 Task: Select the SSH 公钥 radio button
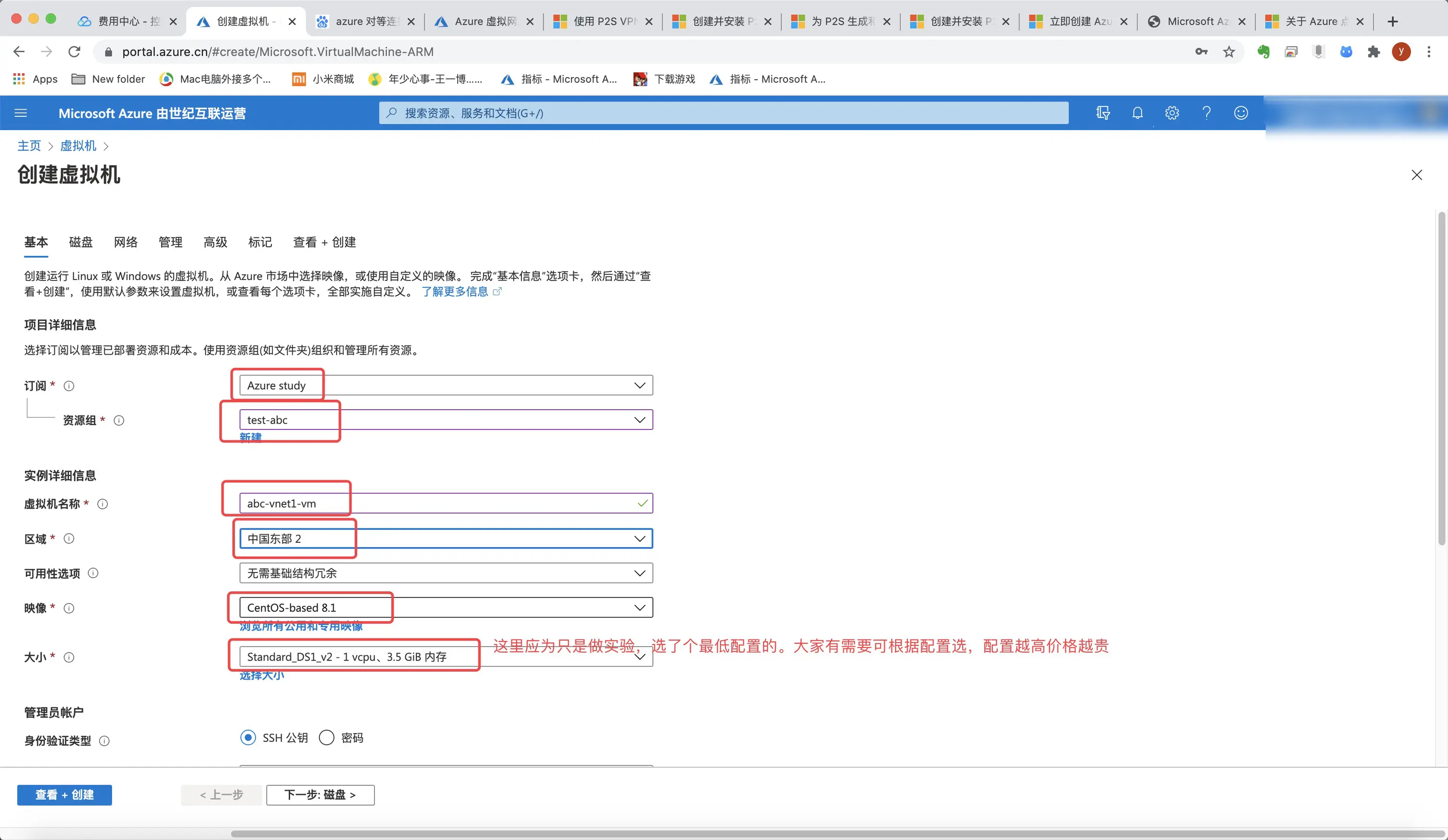tap(248, 738)
